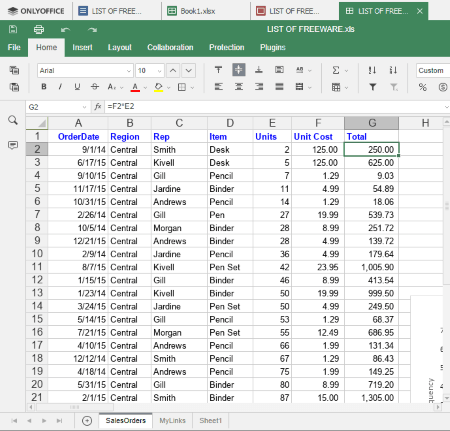This screenshot has width=450, height=431.
Task: Toggle Underline formatting
Action: [77, 87]
